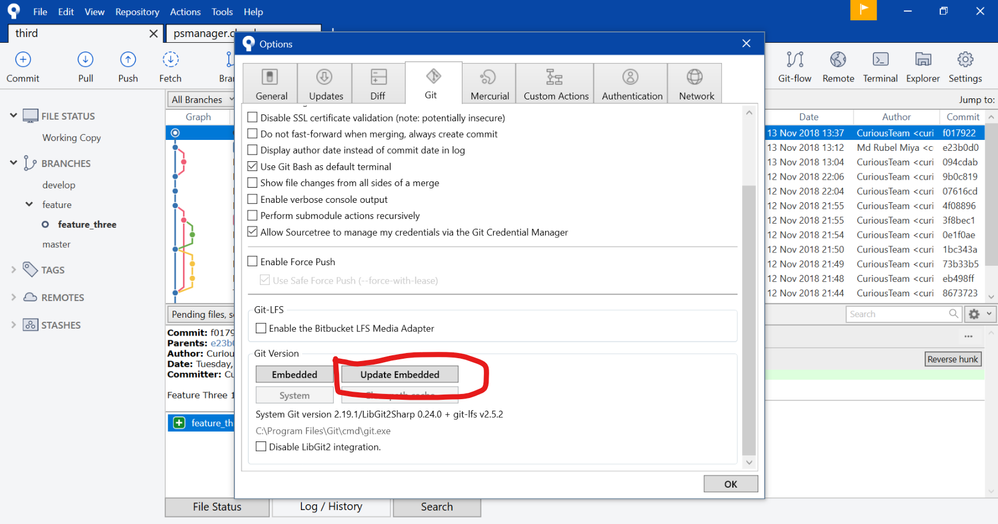Enable 'Do not fast-forward when merging'
998x524 pixels.
click(x=253, y=134)
